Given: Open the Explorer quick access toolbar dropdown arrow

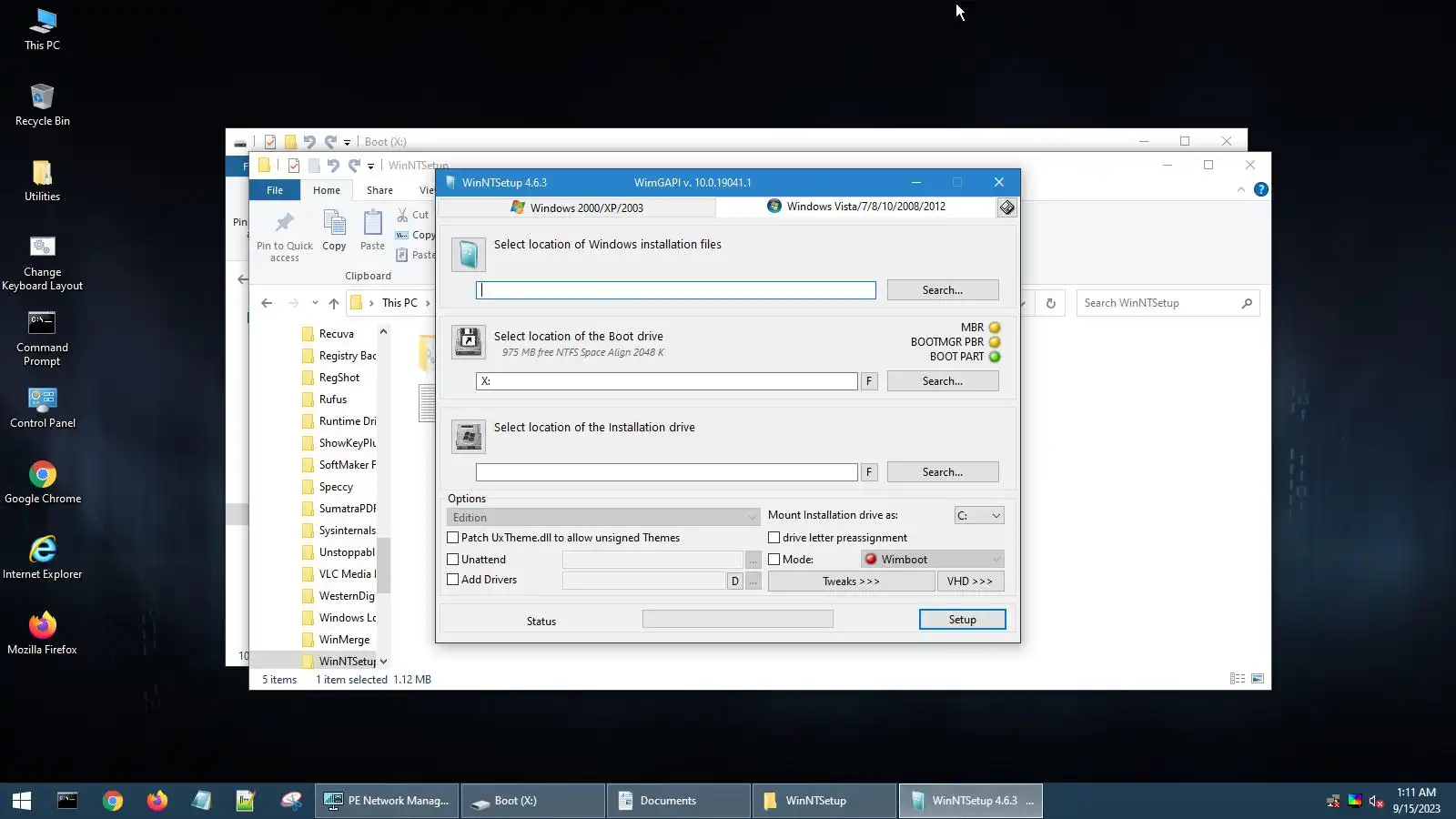Looking at the screenshot, I should (x=370, y=167).
